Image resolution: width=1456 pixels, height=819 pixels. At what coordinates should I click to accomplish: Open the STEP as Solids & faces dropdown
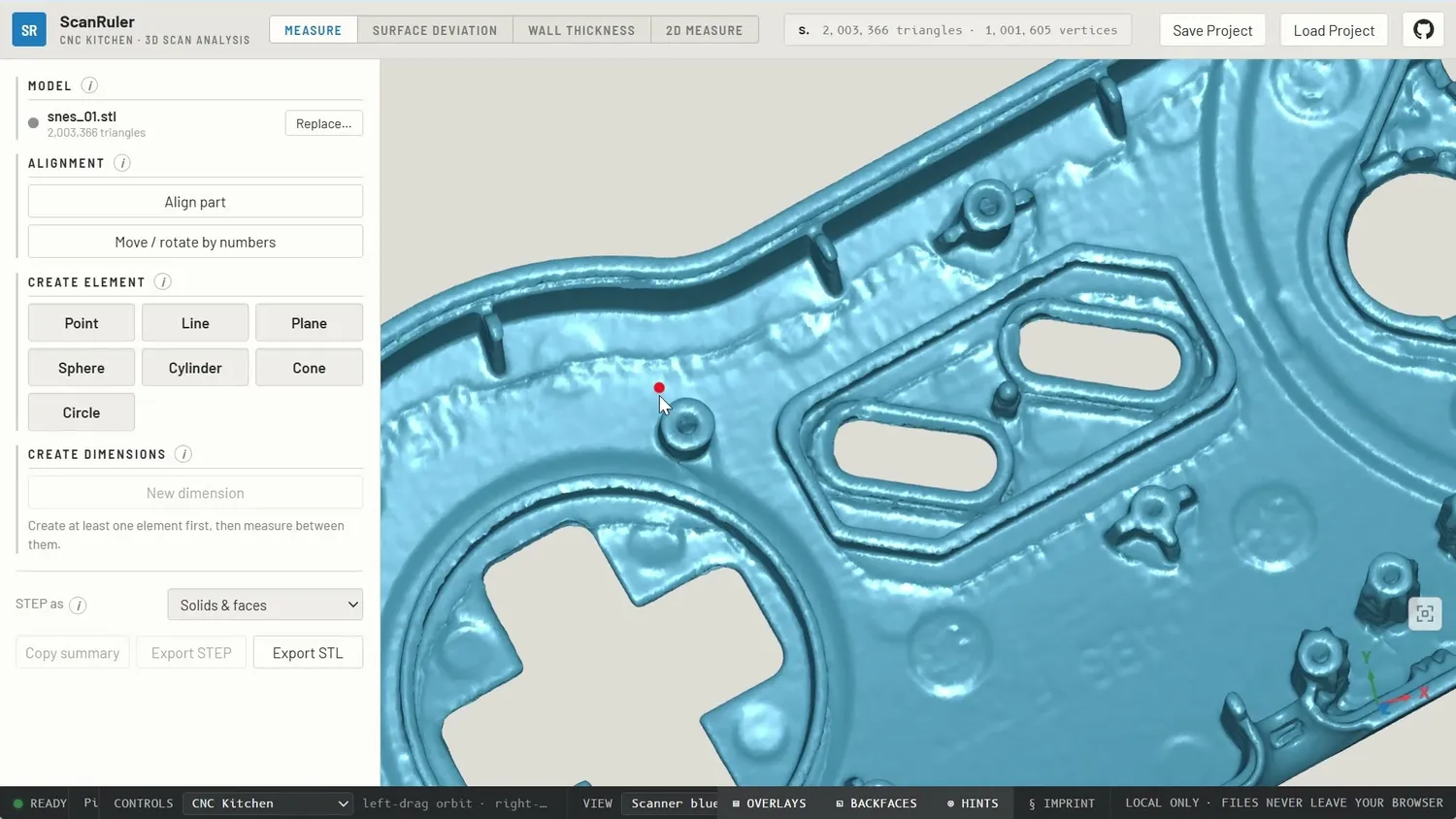pyautogui.click(x=265, y=605)
